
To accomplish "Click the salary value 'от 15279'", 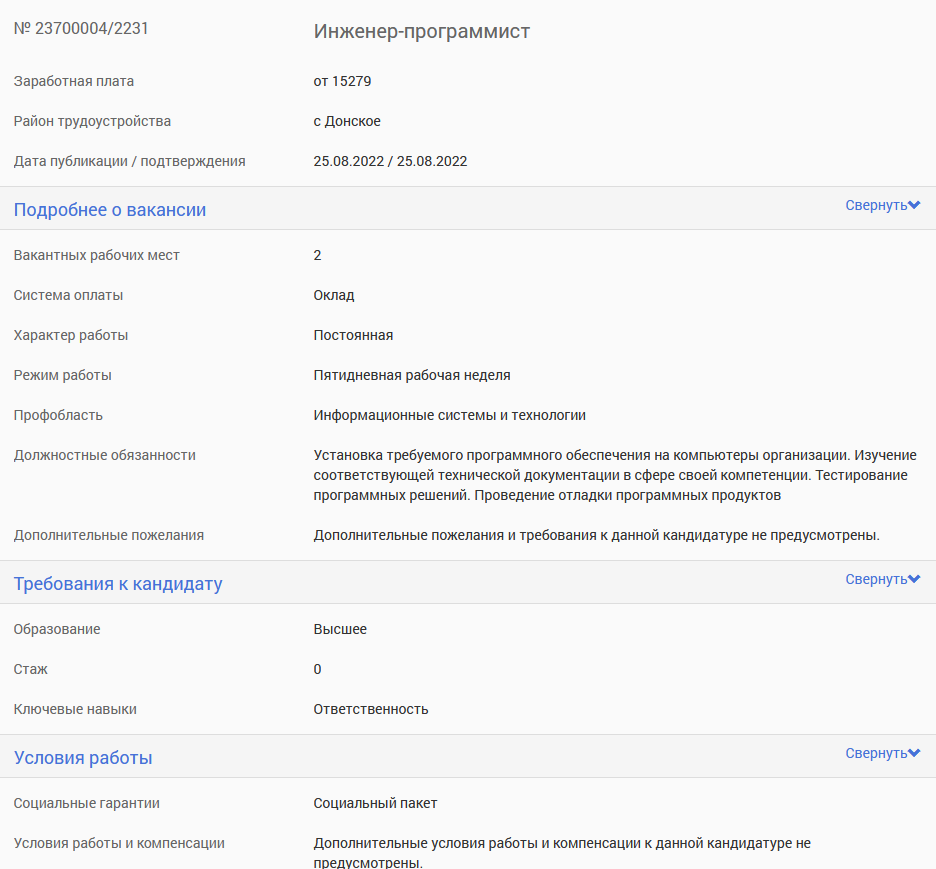I will point(342,81).
